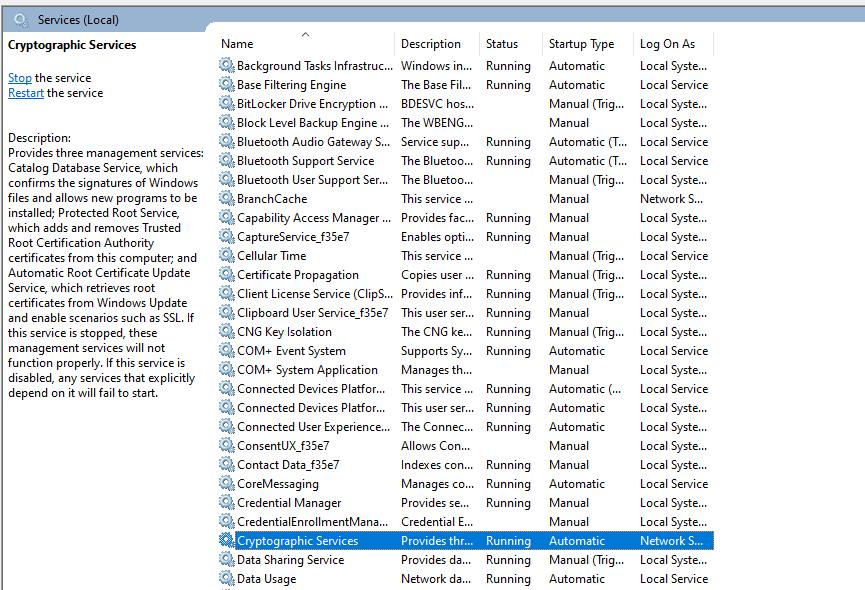The image size is (865, 590).
Task: Select the Data Sharing Service row
Action: tap(290, 560)
